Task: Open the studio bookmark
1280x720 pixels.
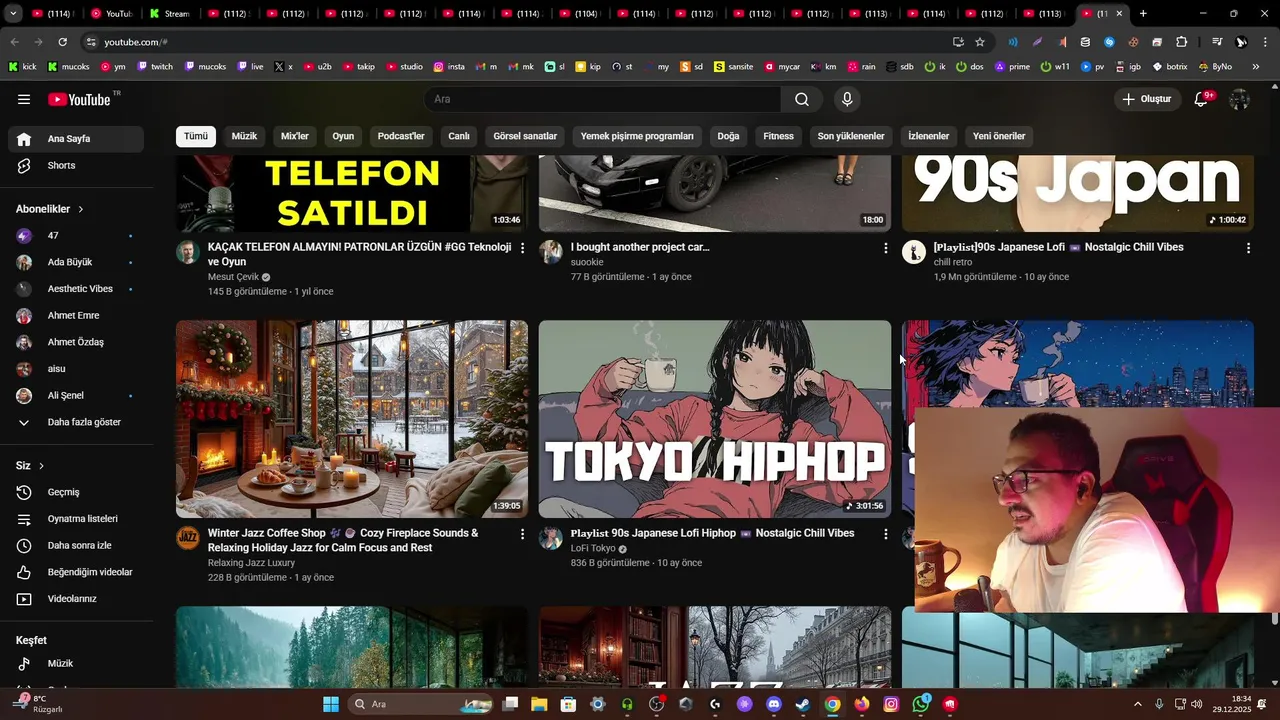Action: tap(404, 67)
